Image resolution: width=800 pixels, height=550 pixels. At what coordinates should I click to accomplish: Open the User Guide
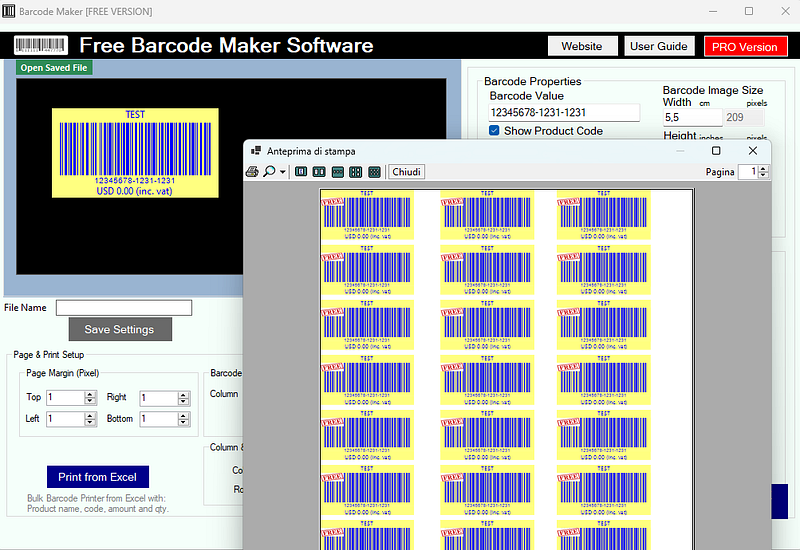[659, 46]
